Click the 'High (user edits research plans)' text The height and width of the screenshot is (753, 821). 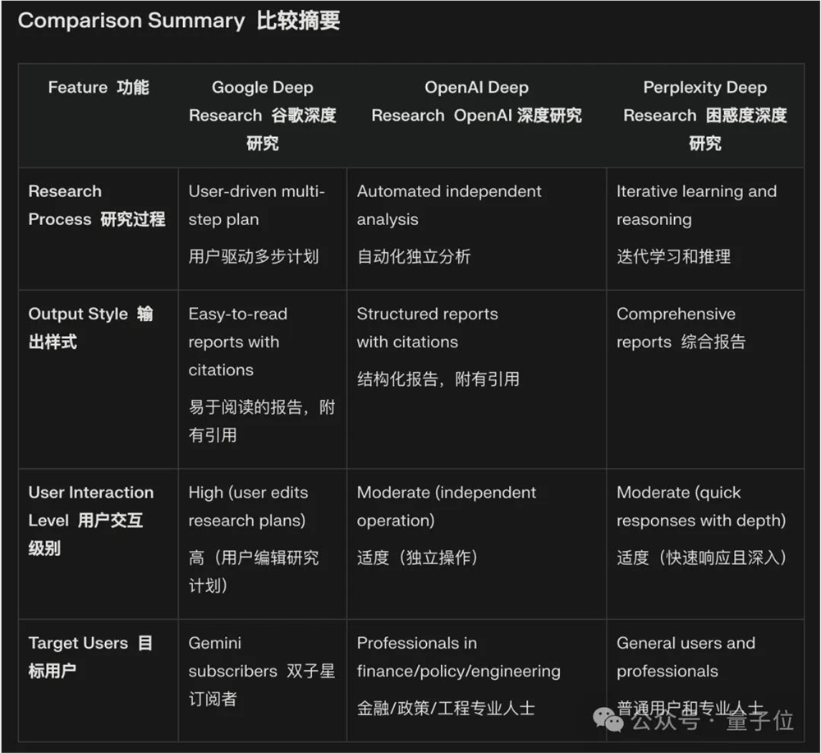(x=248, y=506)
